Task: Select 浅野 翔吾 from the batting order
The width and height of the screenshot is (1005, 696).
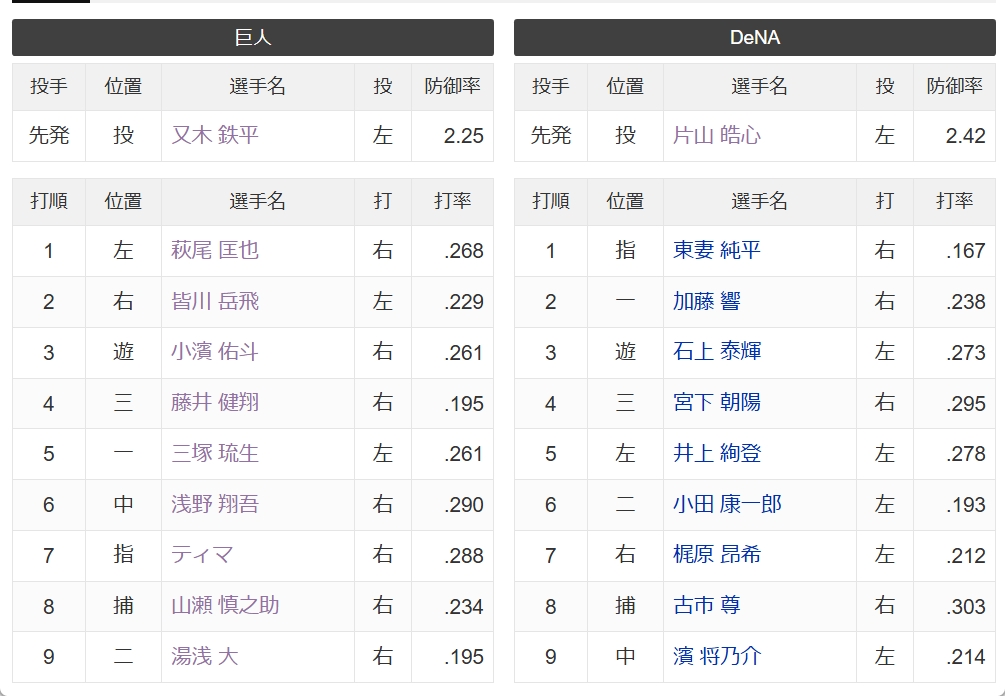Action: coord(215,504)
